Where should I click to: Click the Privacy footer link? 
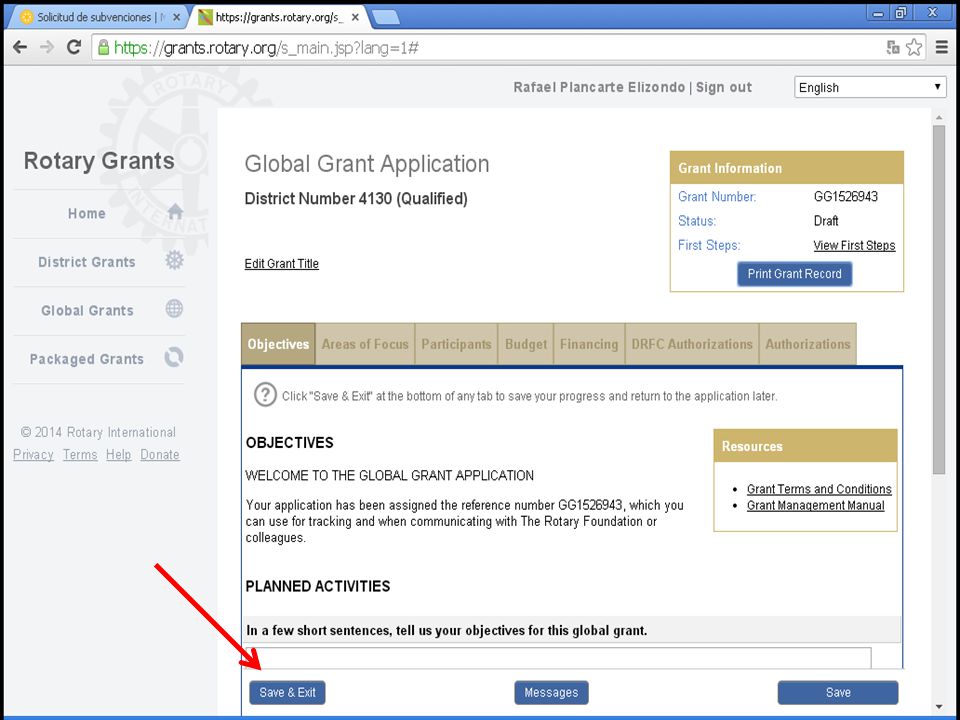click(x=33, y=455)
